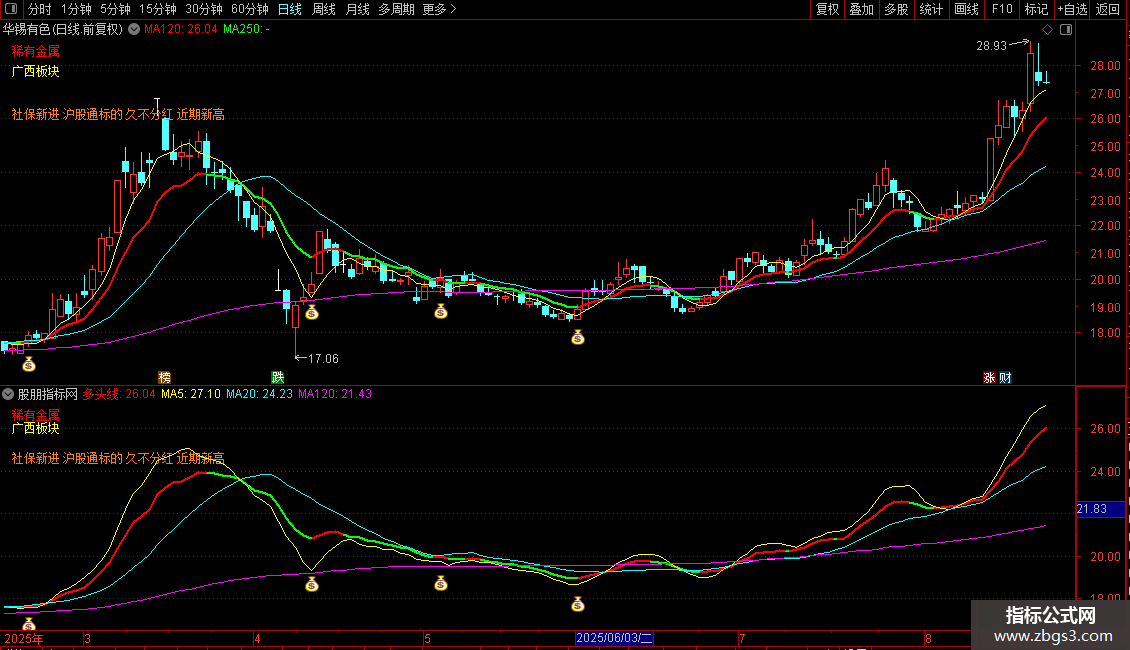1130x650 pixels.
Task: Click the MA5: 27.10 indicator value
Action: click(191, 394)
